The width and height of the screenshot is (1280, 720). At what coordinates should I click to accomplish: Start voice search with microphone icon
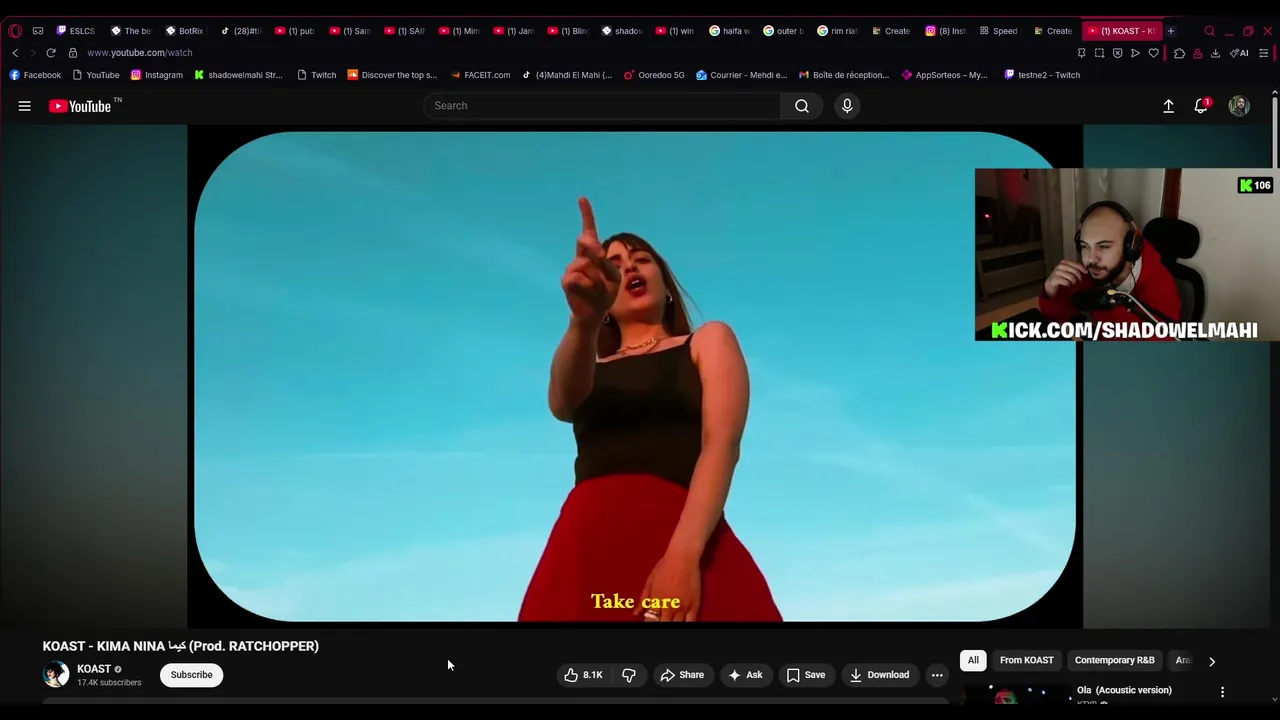tap(847, 106)
